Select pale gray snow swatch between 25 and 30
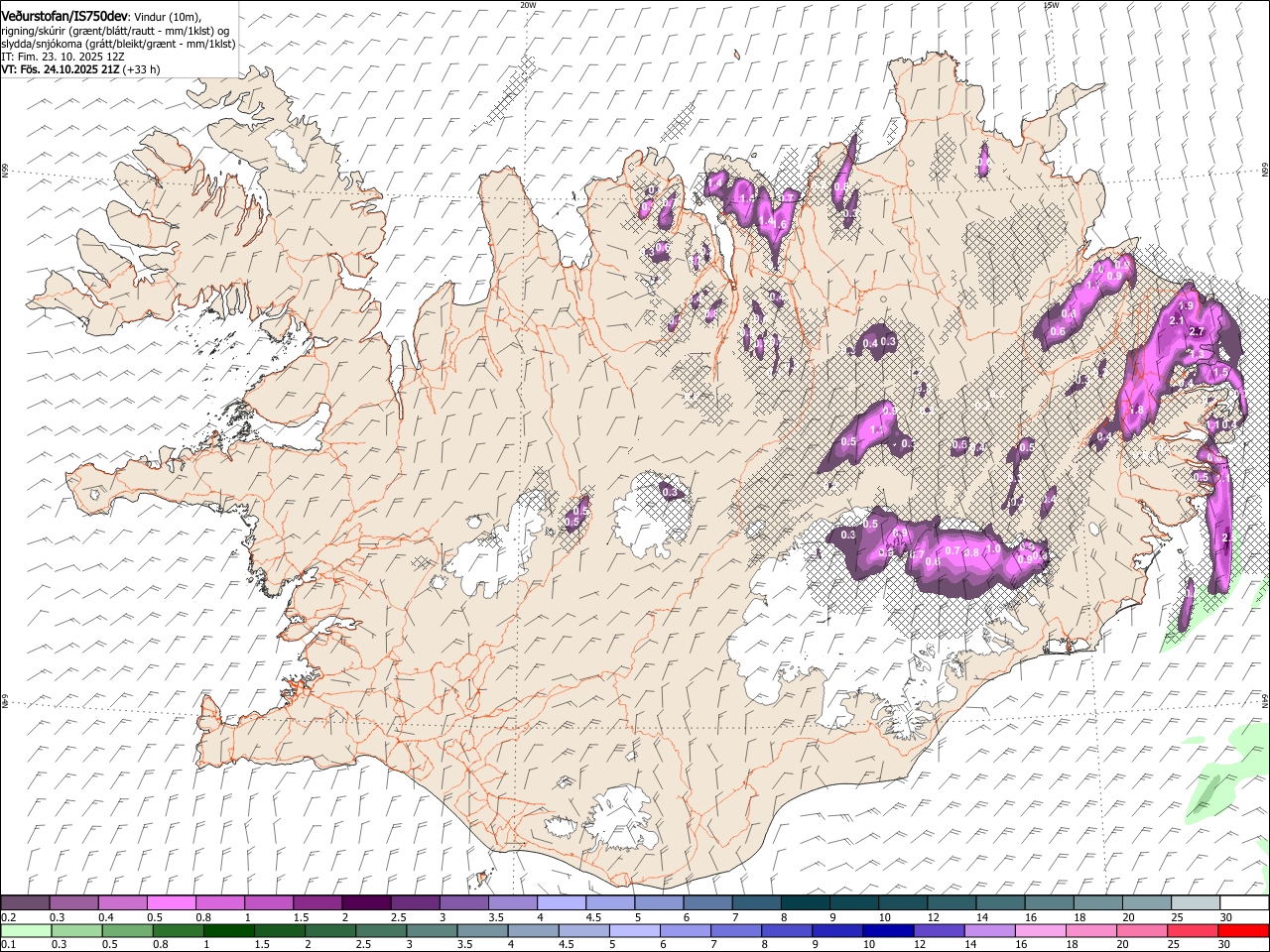This screenshot has width=1270, height=952. coord(1197,903)
